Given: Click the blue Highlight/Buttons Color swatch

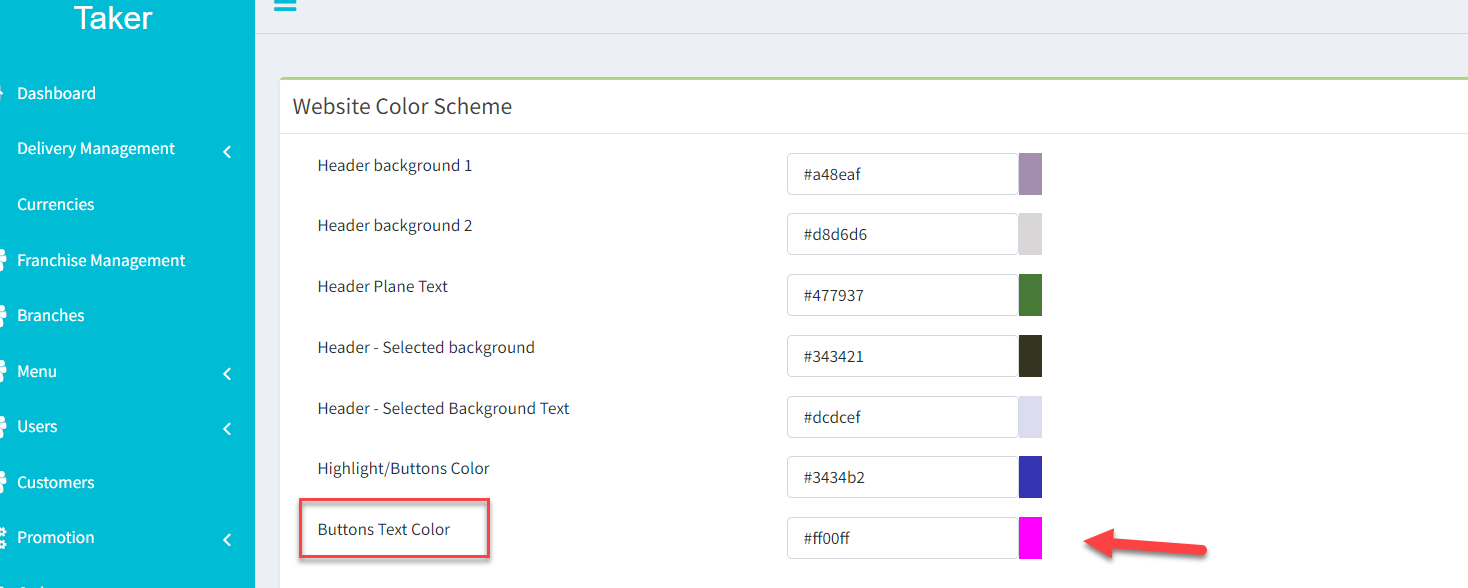Looking at the screenshot, I should click(x=1030, y=477).
